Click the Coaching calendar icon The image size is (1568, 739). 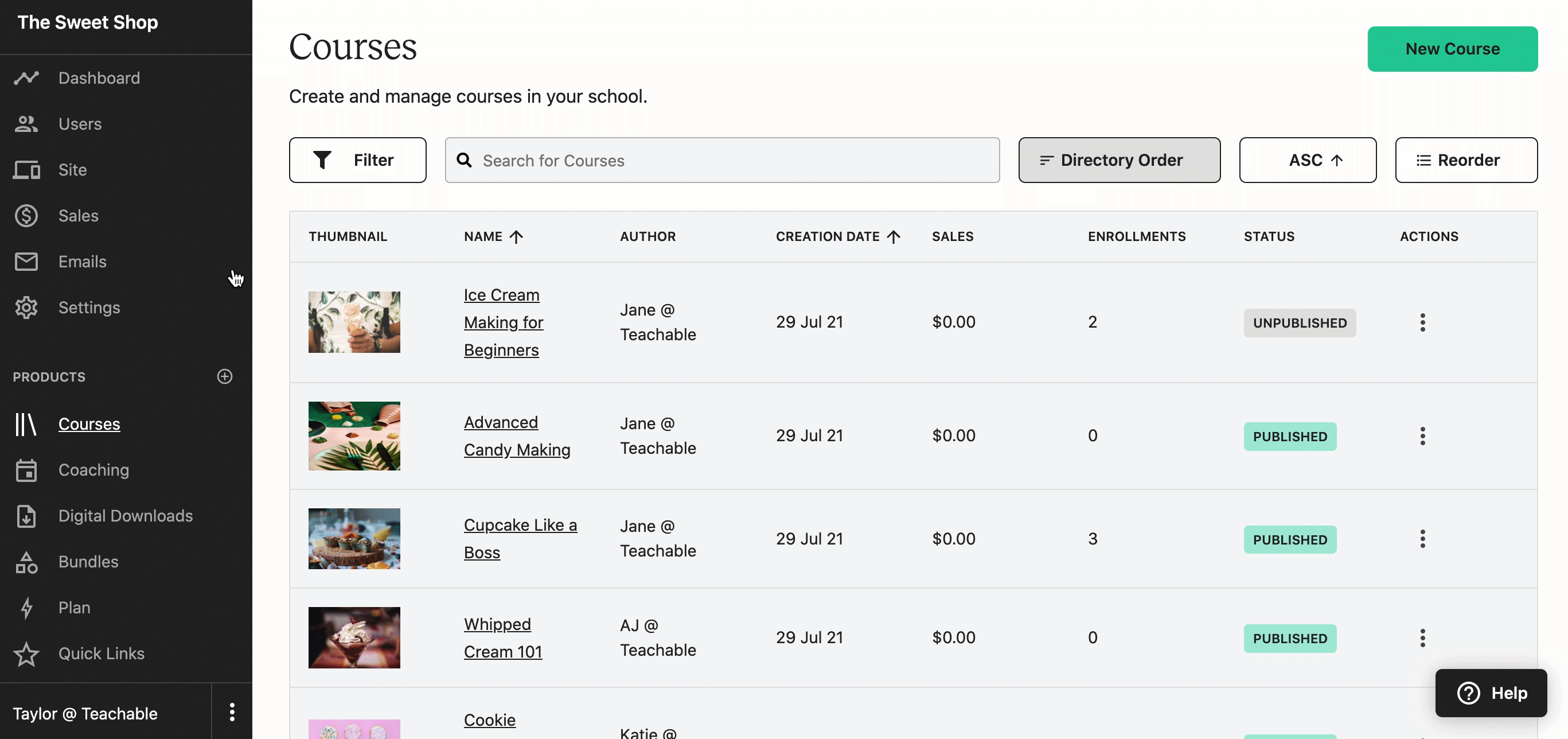pos(26,470)
